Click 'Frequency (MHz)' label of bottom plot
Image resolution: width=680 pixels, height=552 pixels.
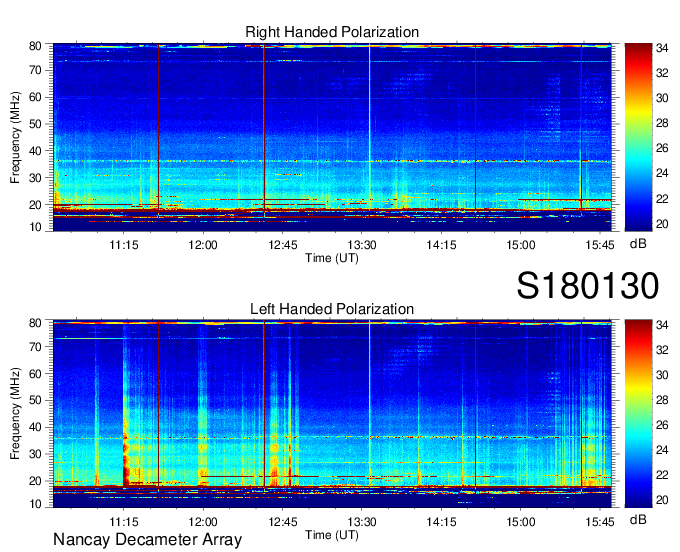[15, 414]
